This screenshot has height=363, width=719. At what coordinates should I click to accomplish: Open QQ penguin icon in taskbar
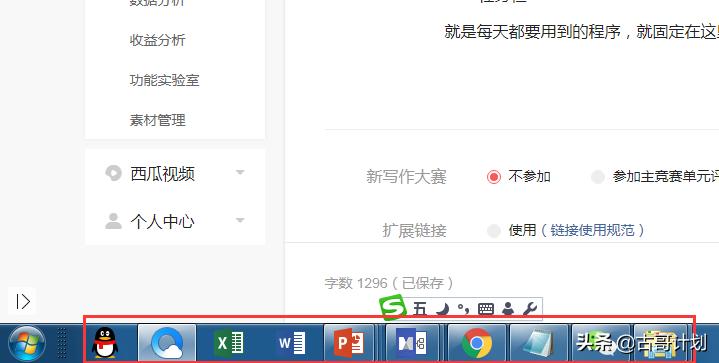coord(105,342)
